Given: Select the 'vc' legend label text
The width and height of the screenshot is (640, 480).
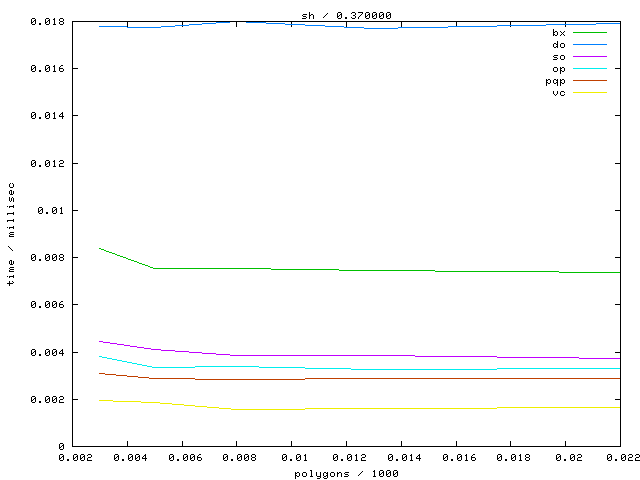Looking at the screenshot, I should tap(558, 93).
